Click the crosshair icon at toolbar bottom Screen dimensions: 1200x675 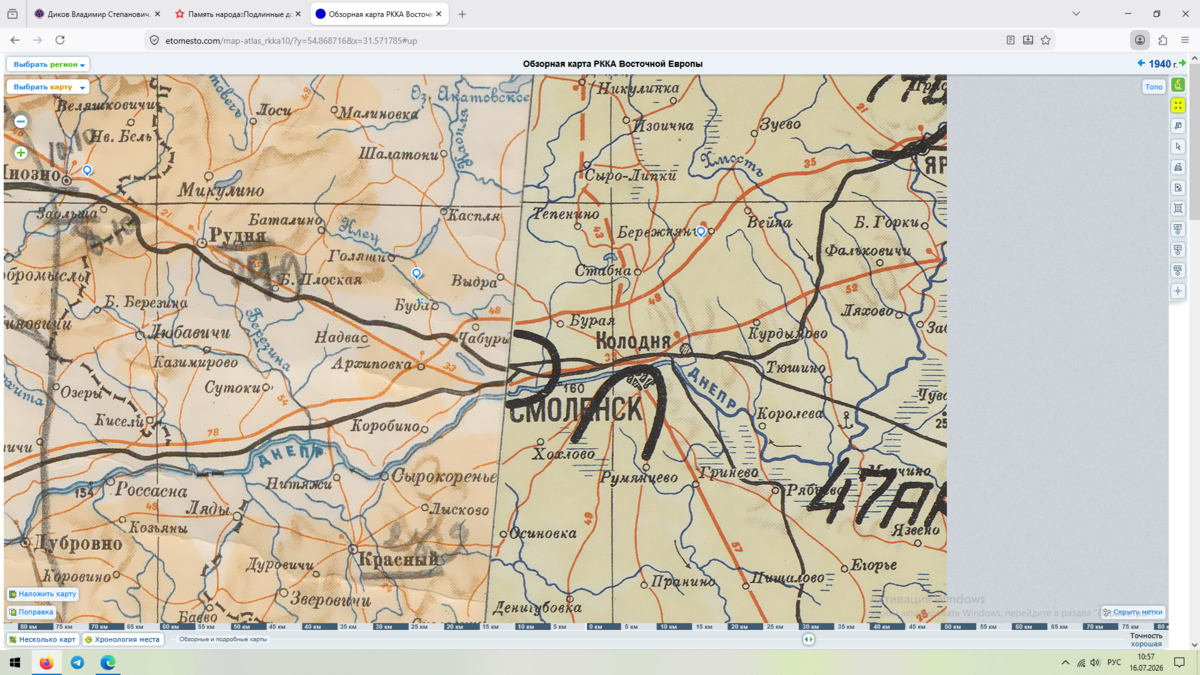(x=1178, y=291)
